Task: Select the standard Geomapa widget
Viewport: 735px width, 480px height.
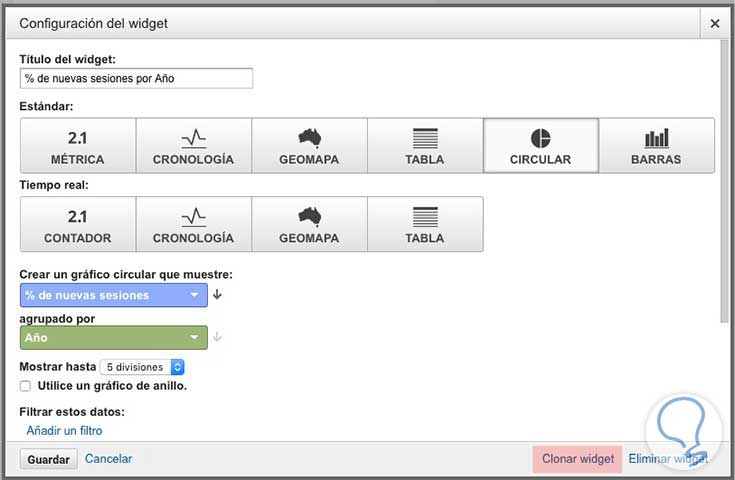Action: pos(309,146)
